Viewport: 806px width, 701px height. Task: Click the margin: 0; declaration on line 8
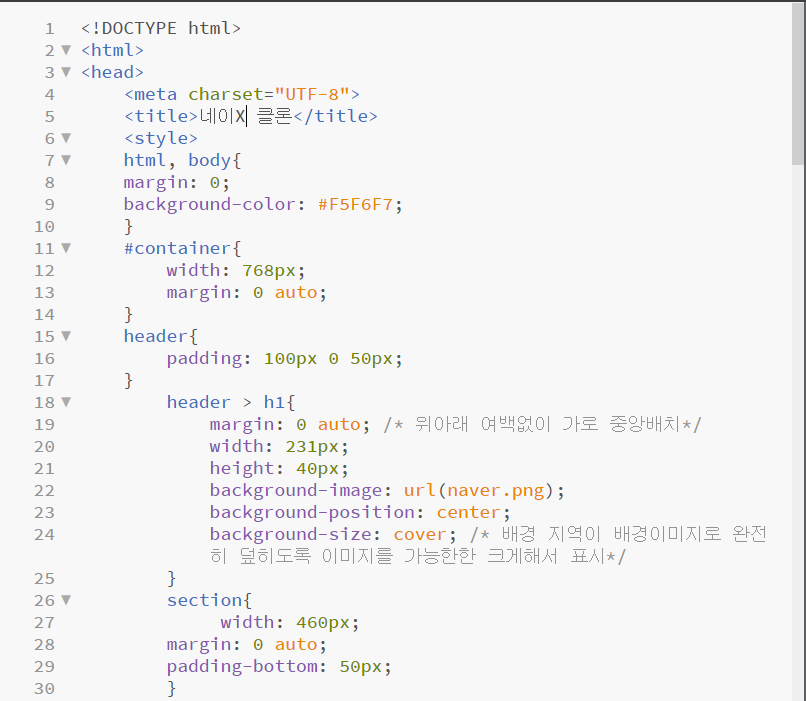pyautogui.click(x=176, y=182)
